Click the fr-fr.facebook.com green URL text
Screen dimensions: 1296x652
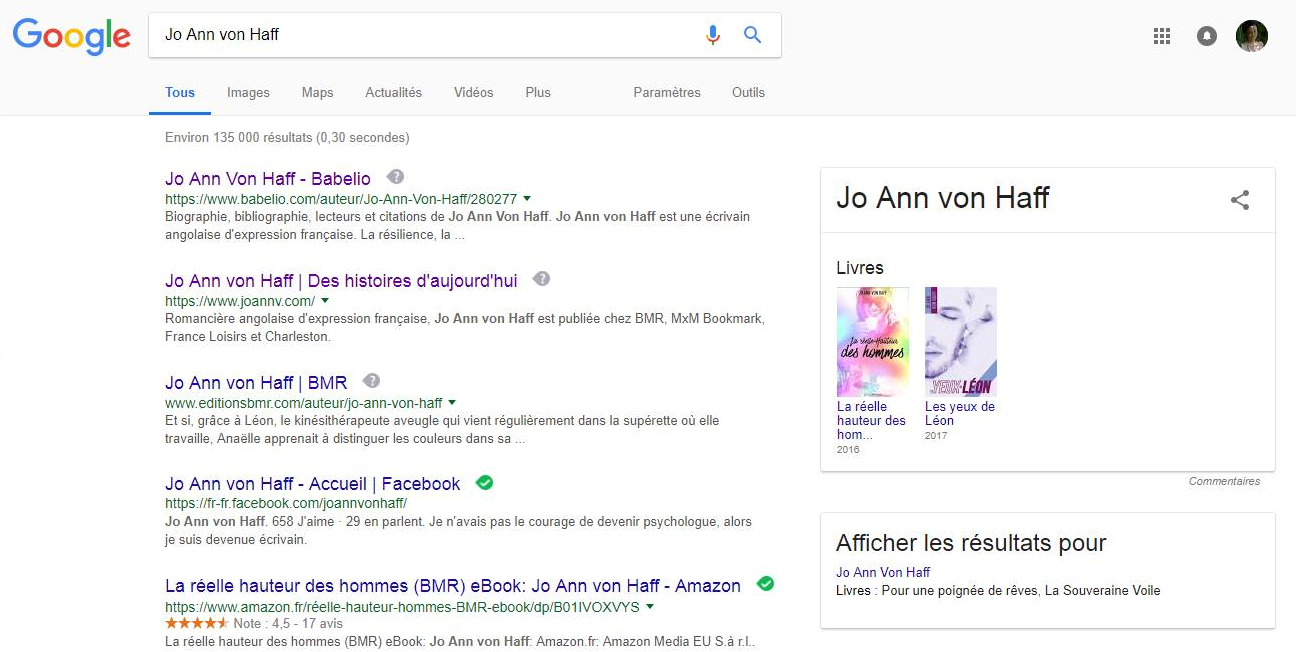286,504
